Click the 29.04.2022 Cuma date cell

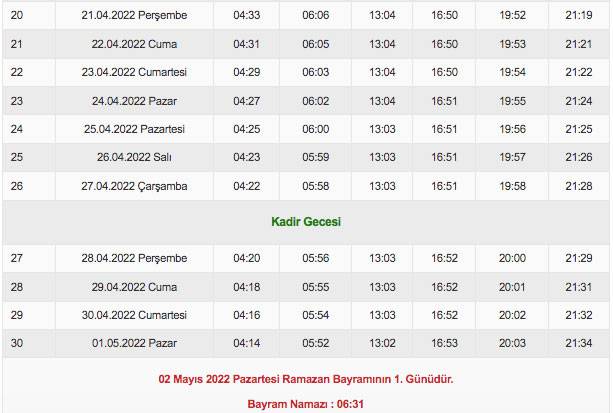pyautogui.click(x=134, y=286)
